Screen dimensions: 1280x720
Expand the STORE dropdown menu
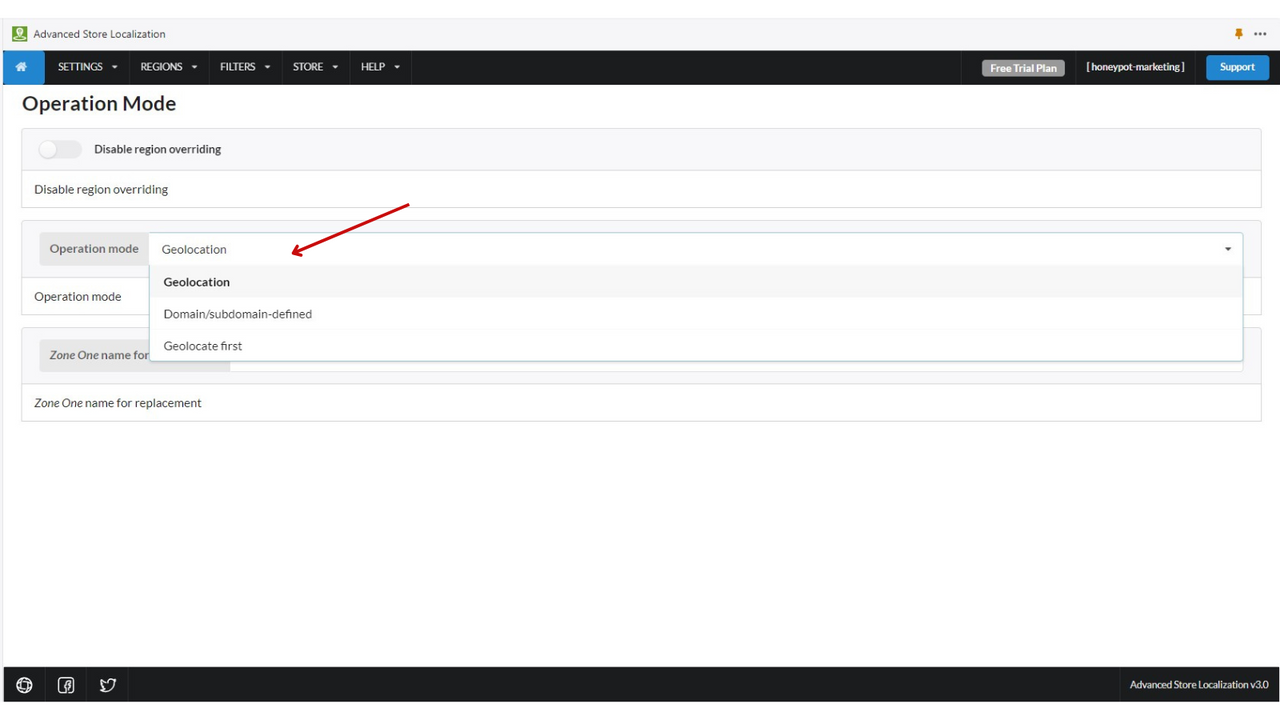coord(315,67)
